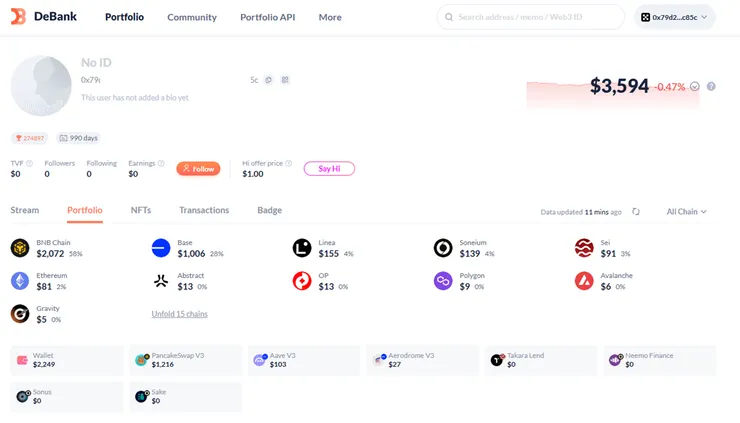Switch to the Badge tab

point(269,210)
